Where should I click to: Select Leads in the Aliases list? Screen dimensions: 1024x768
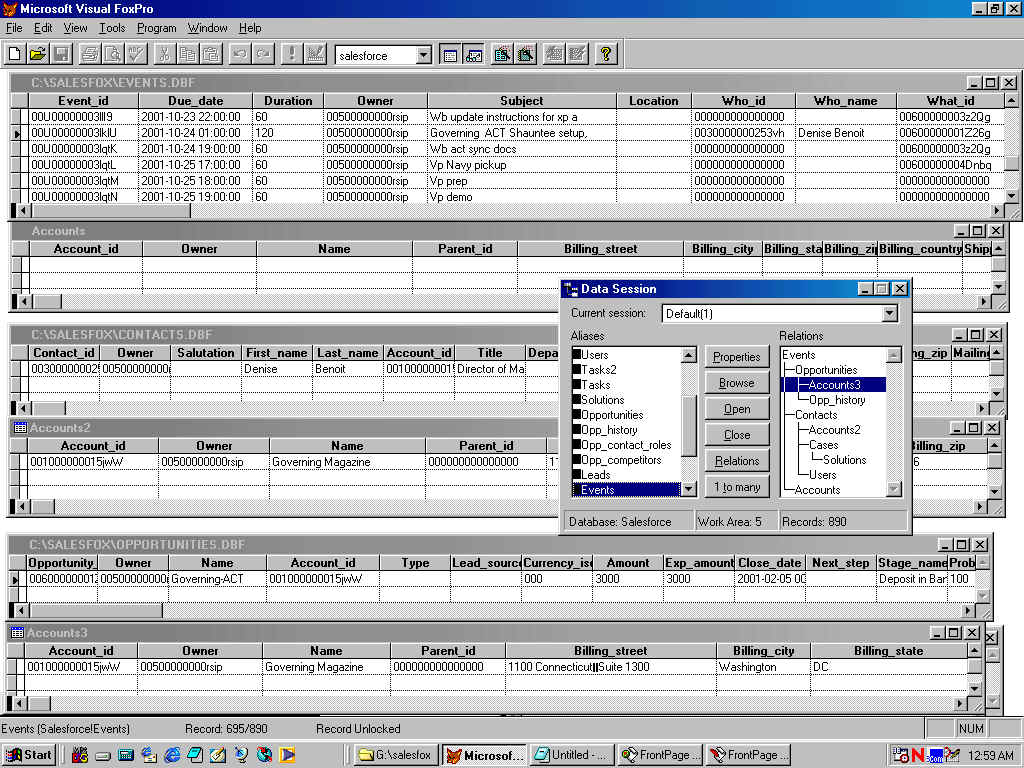(x=596, y=475)
